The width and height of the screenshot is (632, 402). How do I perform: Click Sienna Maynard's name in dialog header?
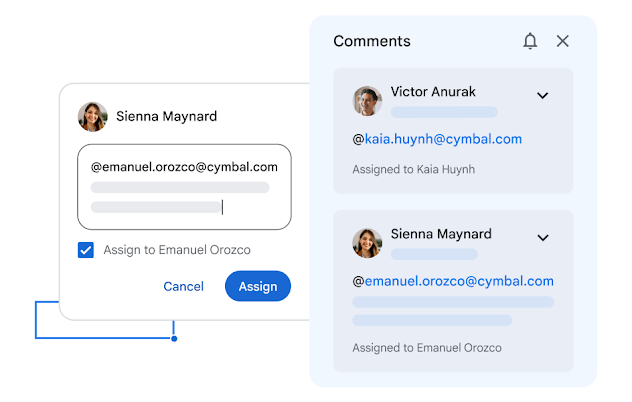click(166, 116)
